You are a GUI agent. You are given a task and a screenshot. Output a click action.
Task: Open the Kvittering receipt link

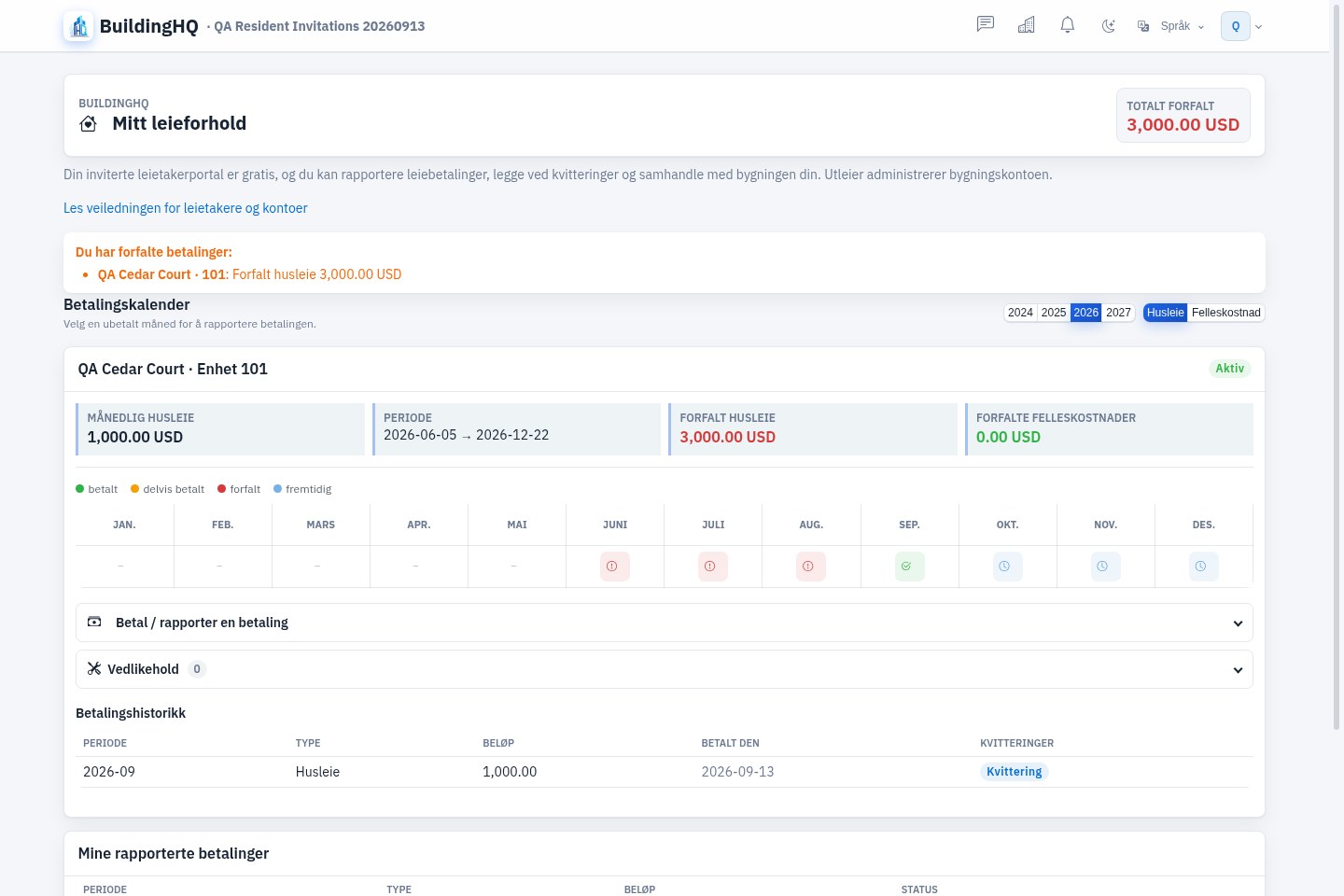pyautogui.click(x=1015, y=772)
